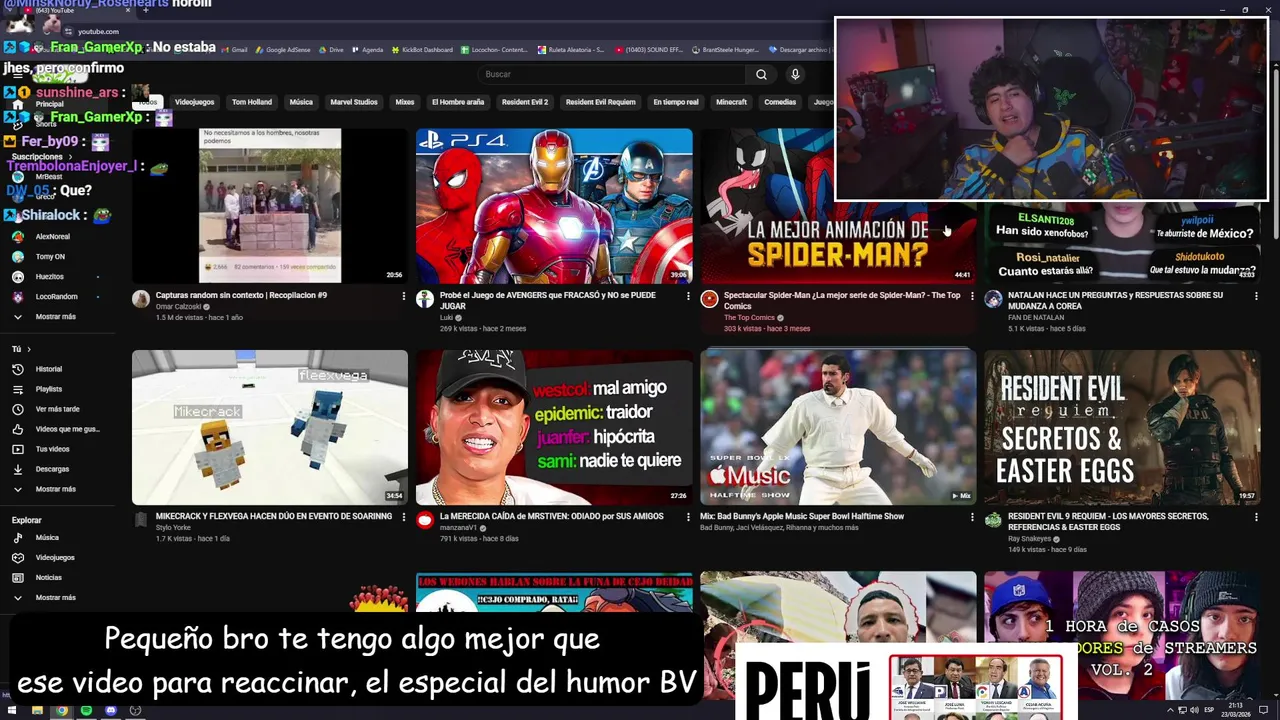Open Huezitos subscription channel
Image resolution: width=1280 pixels, height=720 pixels.
(x=50, y=277)
